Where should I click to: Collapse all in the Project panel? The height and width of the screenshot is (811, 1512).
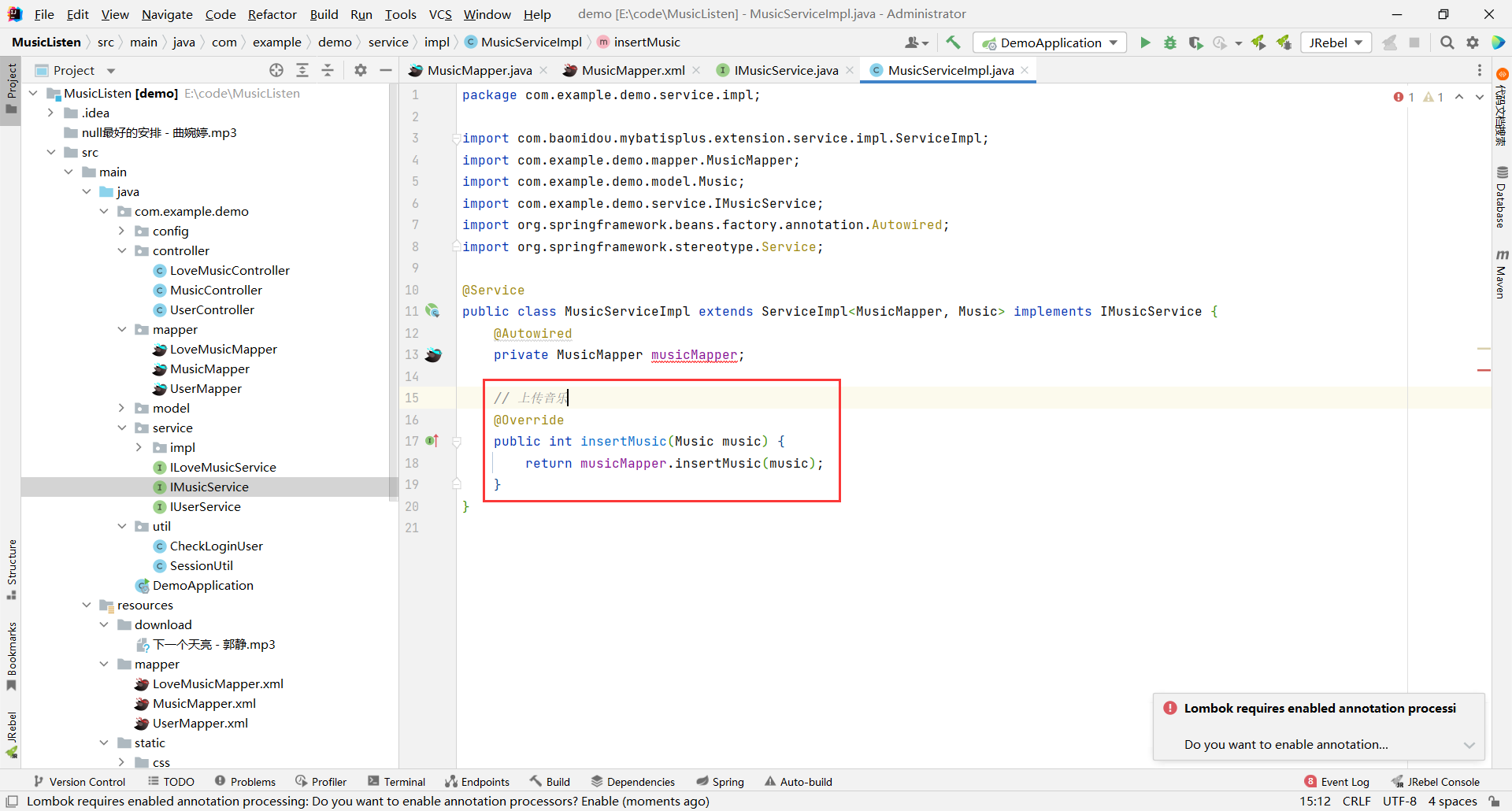click(x=328, y=70)
